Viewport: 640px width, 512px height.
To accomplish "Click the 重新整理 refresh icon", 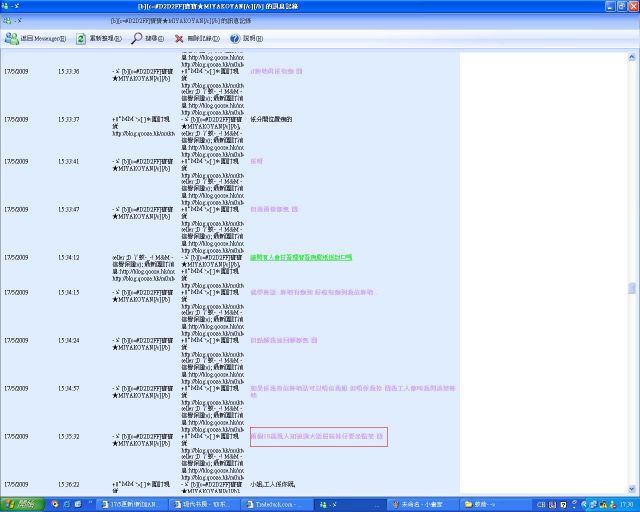I will point(81,38).
